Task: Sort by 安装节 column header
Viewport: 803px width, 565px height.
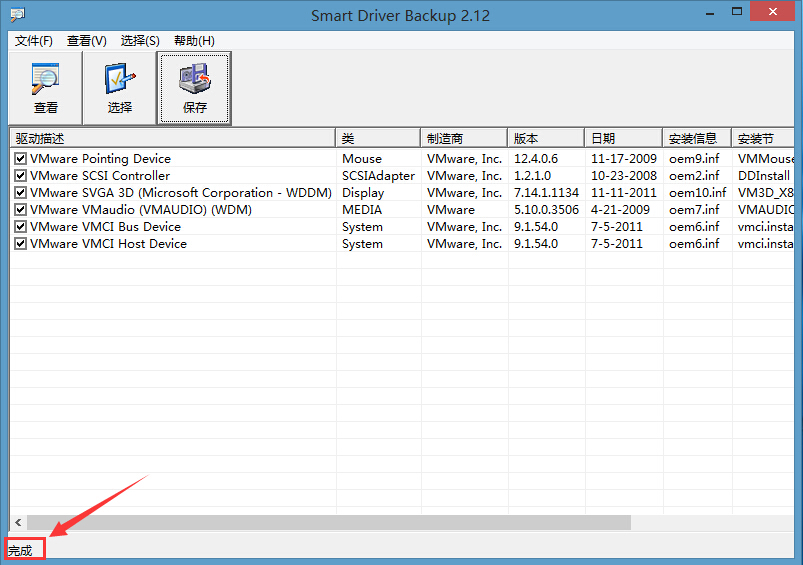Action: 763,138
